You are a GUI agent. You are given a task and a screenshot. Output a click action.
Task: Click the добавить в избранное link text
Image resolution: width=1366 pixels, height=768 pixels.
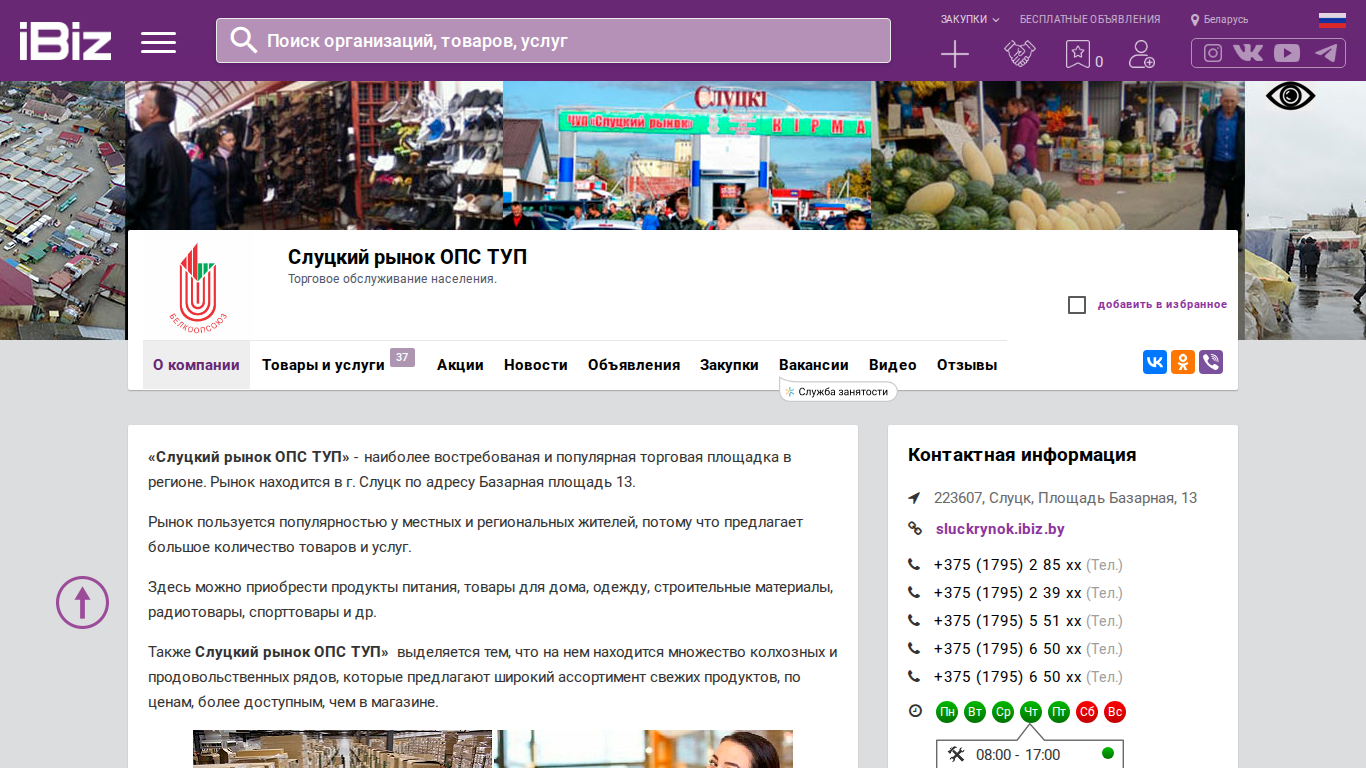click(x=1162, y=305)
